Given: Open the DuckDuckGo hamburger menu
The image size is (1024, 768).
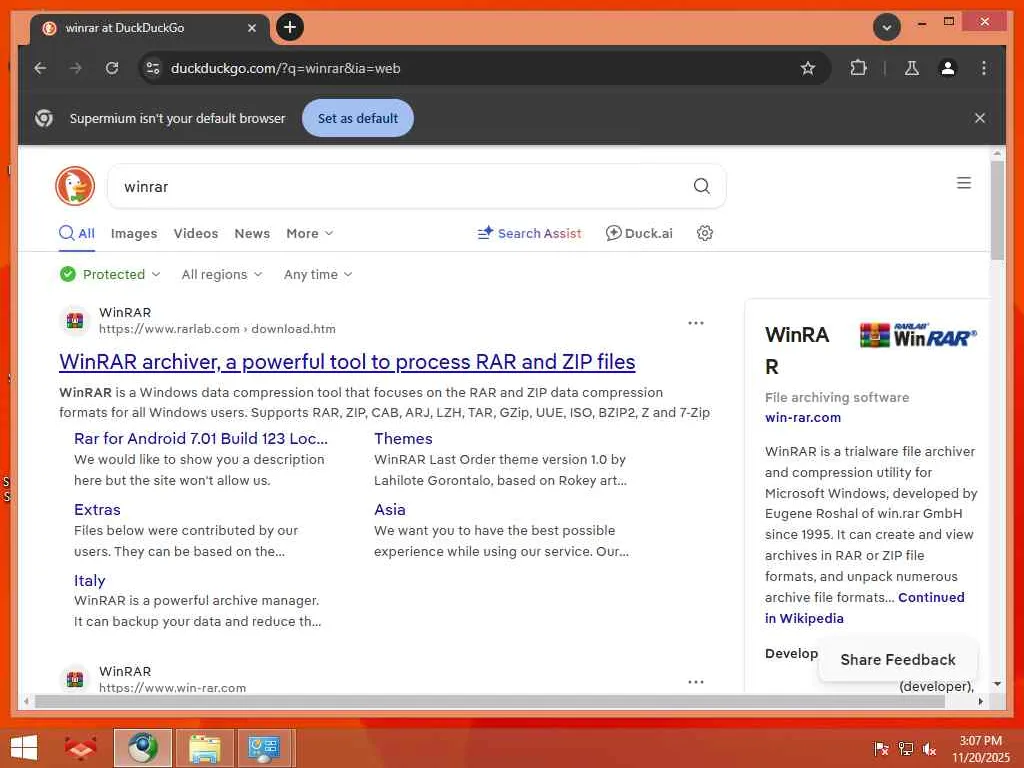Looking at the screenshot, I should point(964,183).
